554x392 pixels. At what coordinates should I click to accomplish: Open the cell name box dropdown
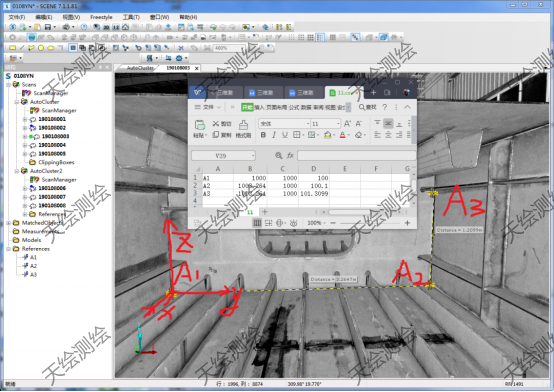pos(253,156)
